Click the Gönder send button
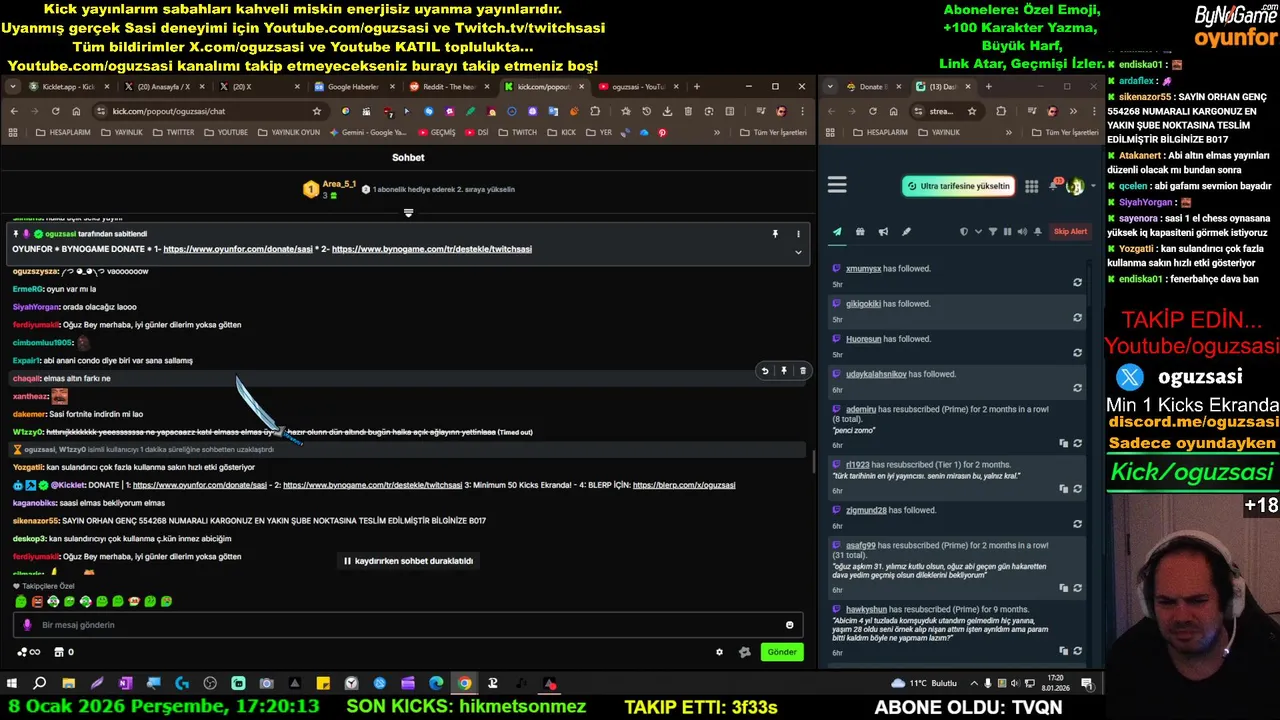1280x720 pixels. click(782, 652)
